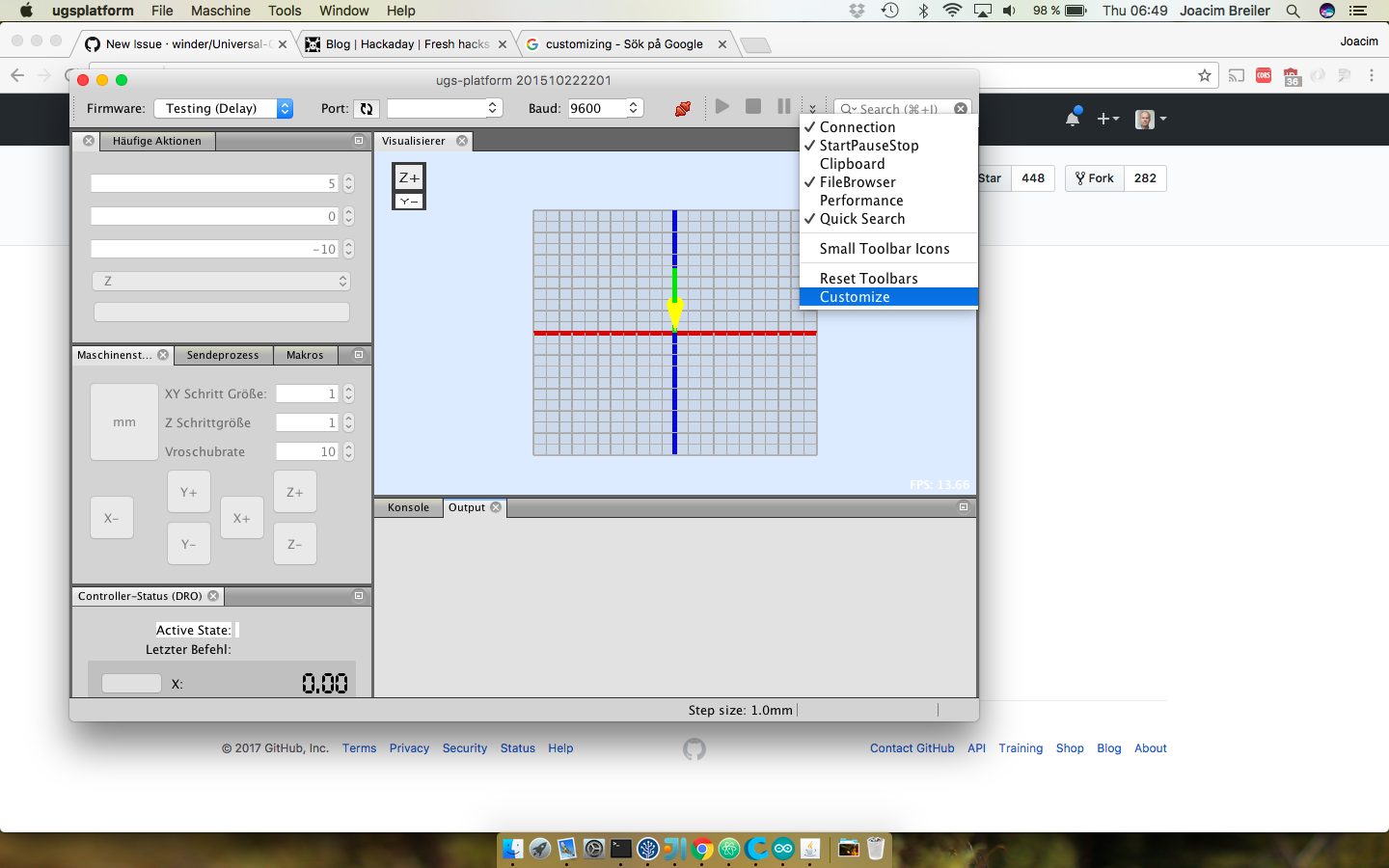The image size is (1389, 868).
Task: Adjust Z Schrittgröße stepper
Action: (x=349, y=422)
